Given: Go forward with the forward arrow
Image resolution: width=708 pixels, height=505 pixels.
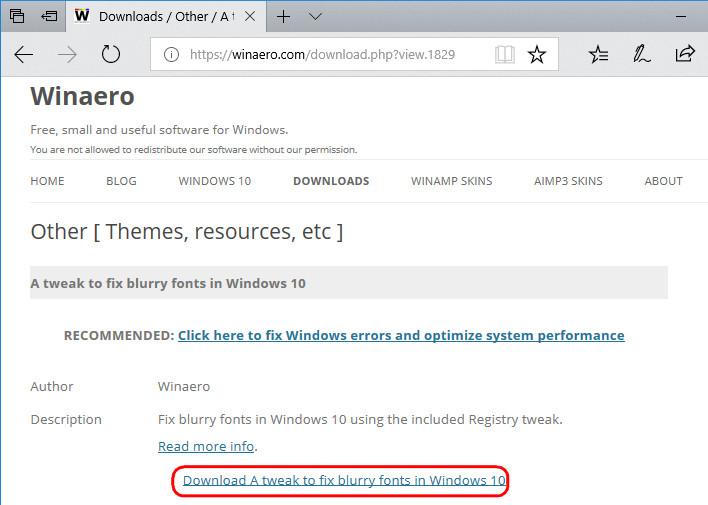Looking at the screenshot, I should (67, 55).
